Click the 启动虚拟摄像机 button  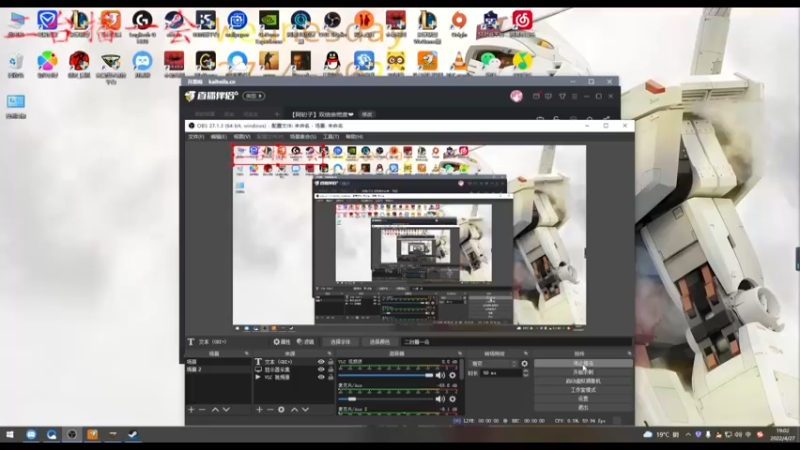tap(583, 381)
